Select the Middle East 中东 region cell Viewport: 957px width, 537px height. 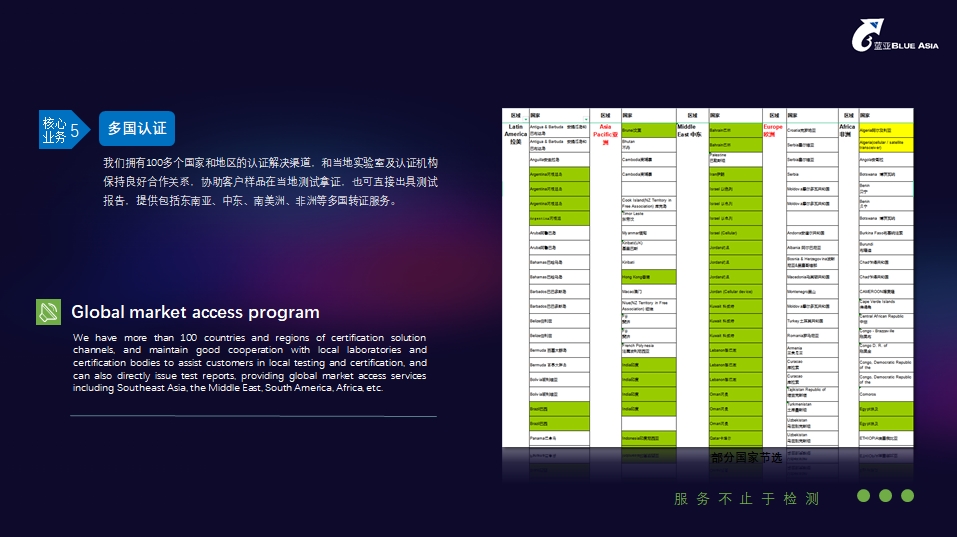click(x=690, y=131)
